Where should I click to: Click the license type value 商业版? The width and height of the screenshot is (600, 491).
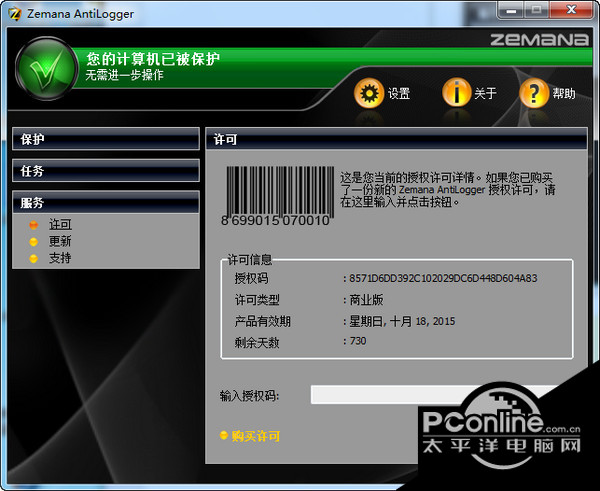[366, 300]
